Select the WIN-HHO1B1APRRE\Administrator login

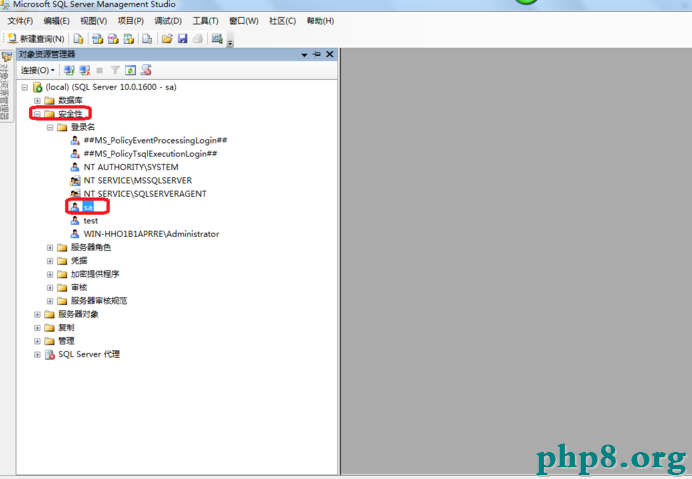(151, 234)
